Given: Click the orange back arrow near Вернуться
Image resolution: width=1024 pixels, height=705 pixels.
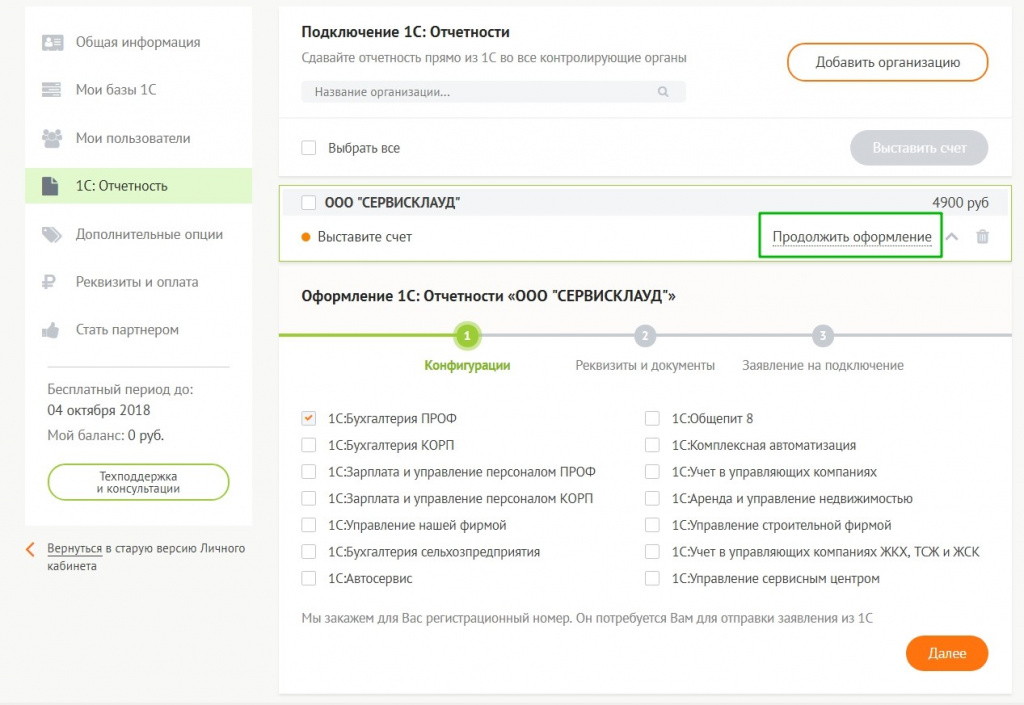Looking at the screenshot, I should pos(30,549).
